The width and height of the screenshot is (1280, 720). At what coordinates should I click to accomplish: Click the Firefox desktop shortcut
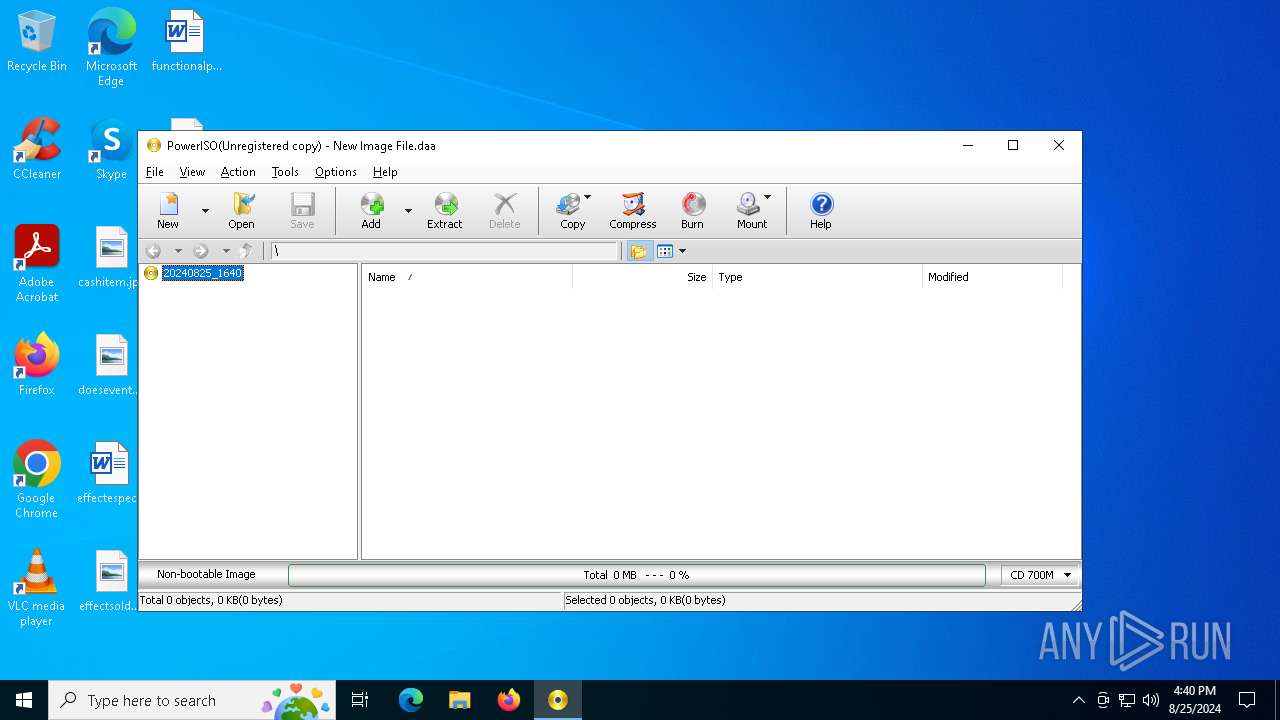coord(37,365)
